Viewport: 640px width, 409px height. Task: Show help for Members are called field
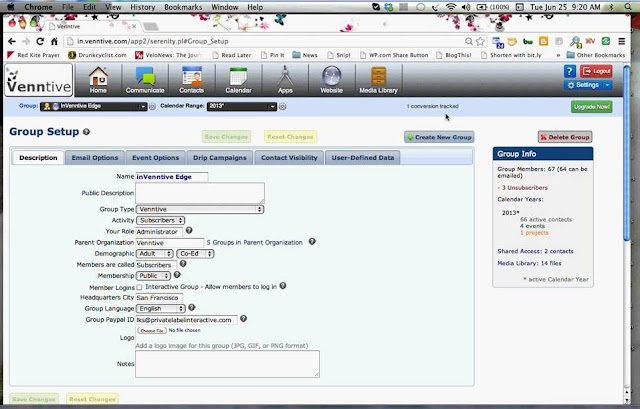point(183,264)
